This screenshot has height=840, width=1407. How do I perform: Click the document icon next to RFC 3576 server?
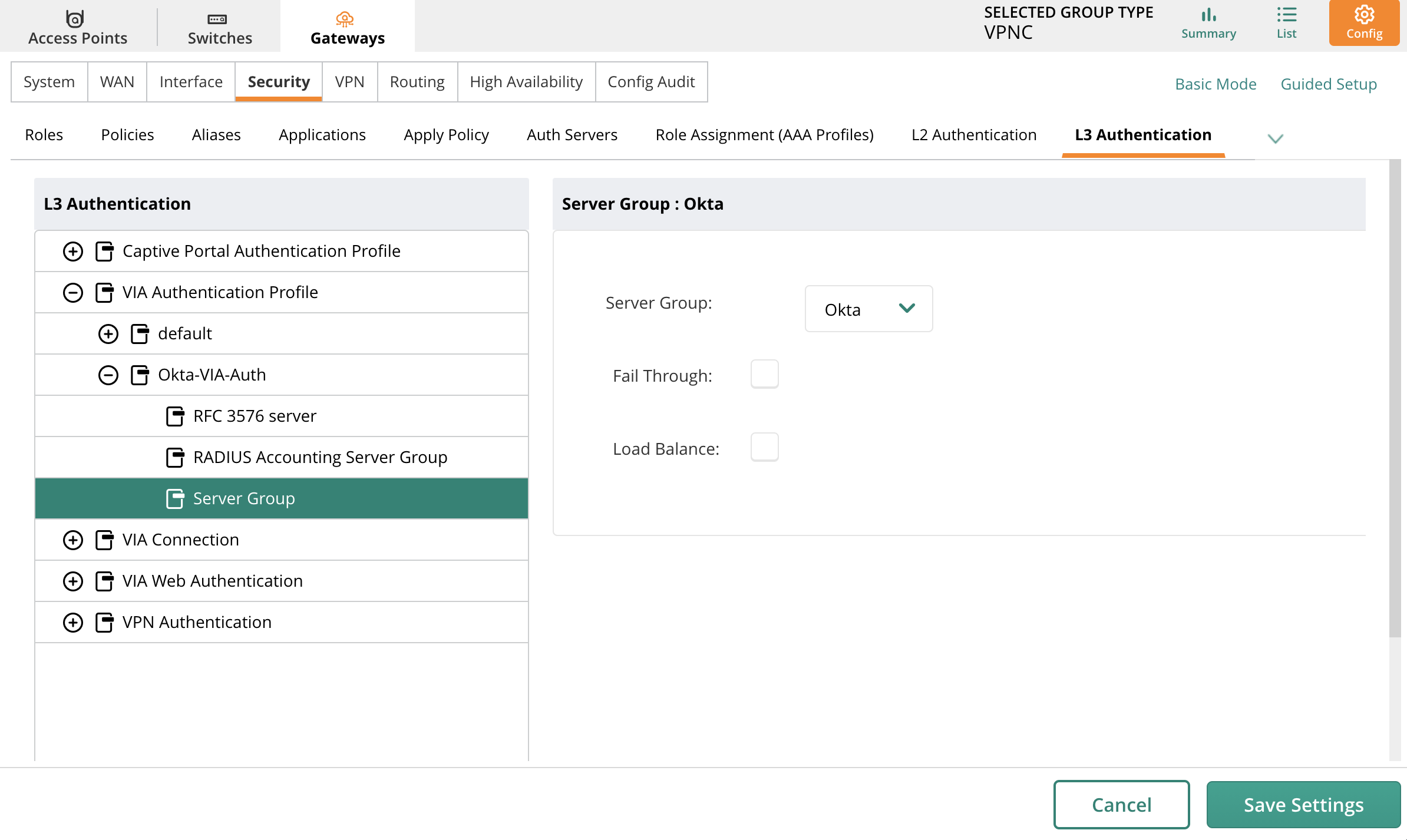pos(175,415)
